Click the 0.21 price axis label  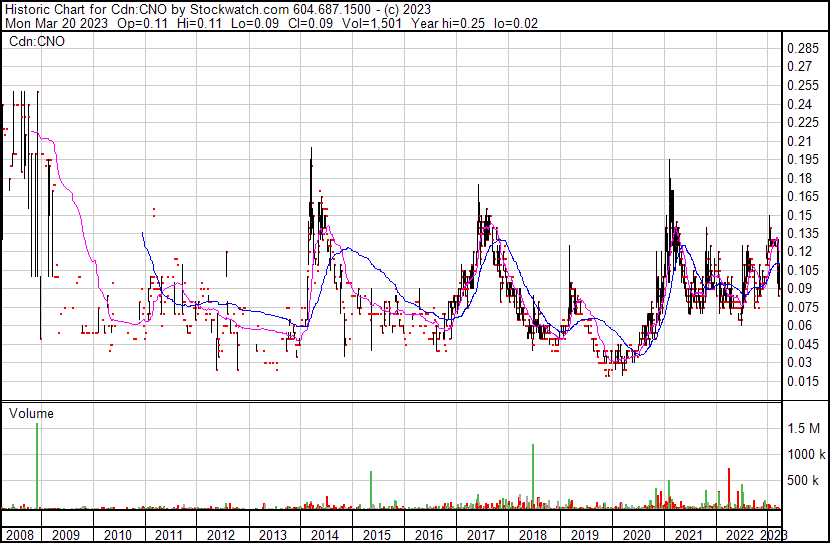800,141
